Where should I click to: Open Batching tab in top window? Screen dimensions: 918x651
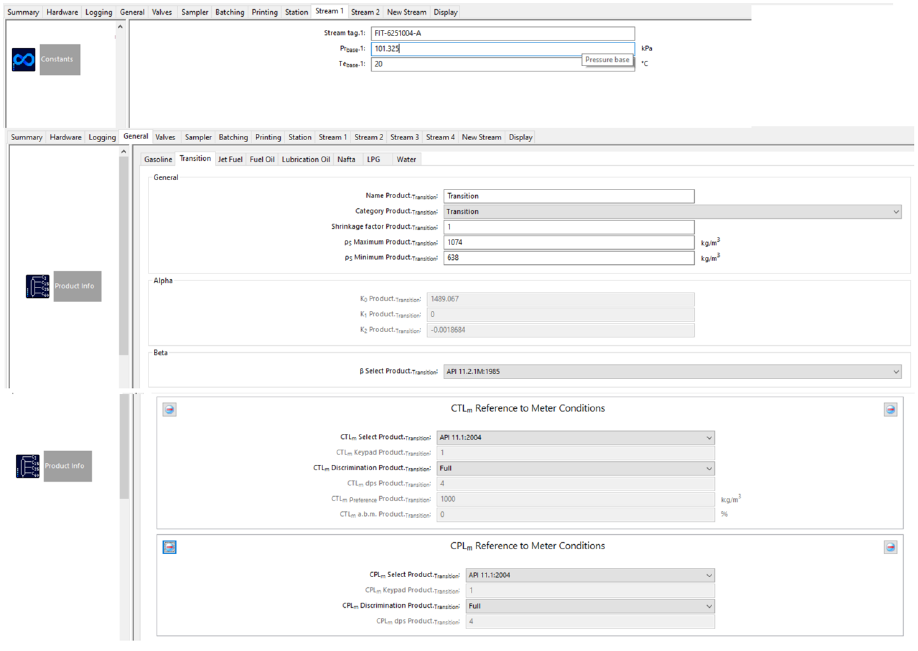(x=230, y=12)
